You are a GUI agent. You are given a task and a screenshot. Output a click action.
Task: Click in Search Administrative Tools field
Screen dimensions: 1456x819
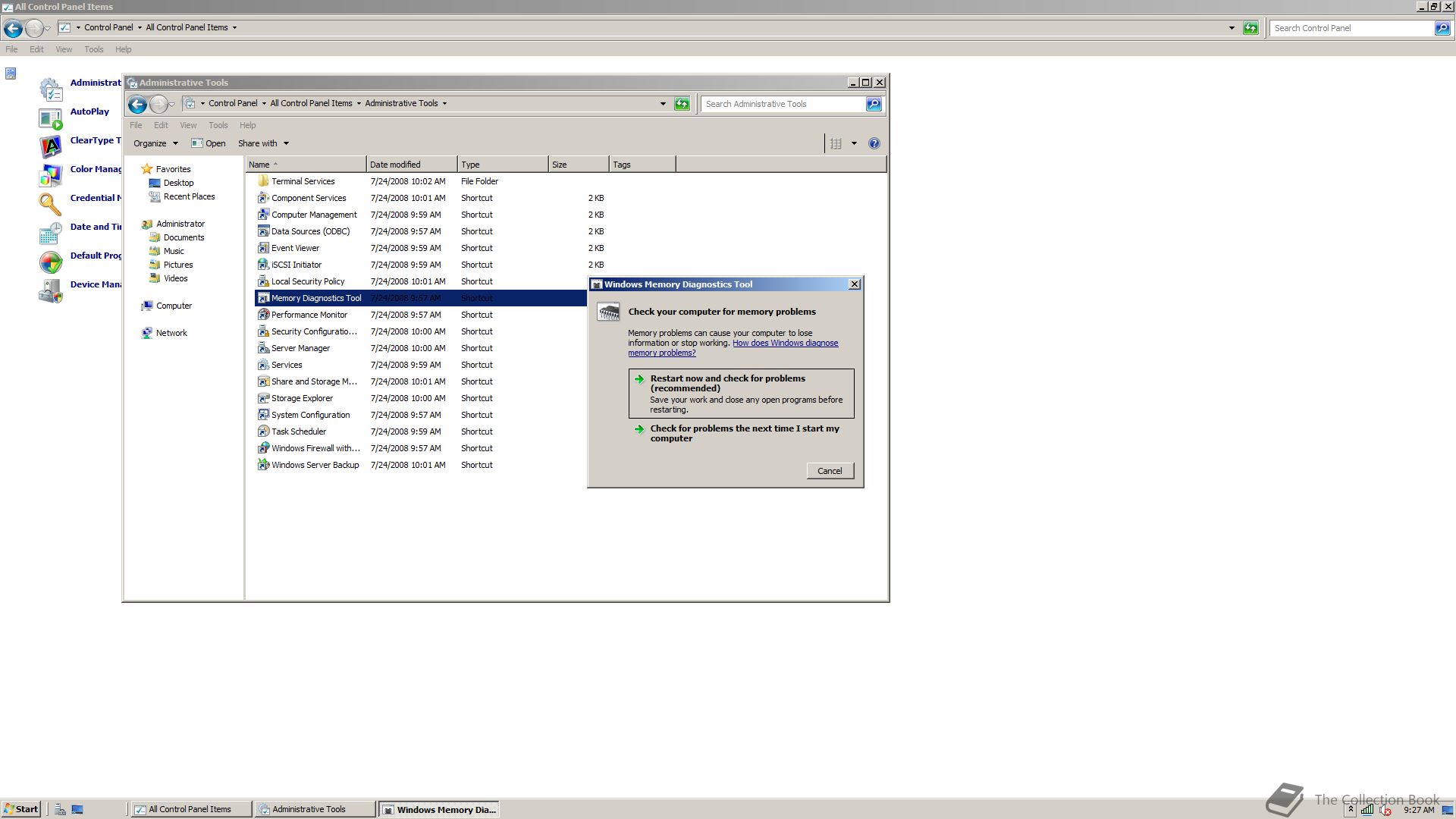click(x=783, y=104)
